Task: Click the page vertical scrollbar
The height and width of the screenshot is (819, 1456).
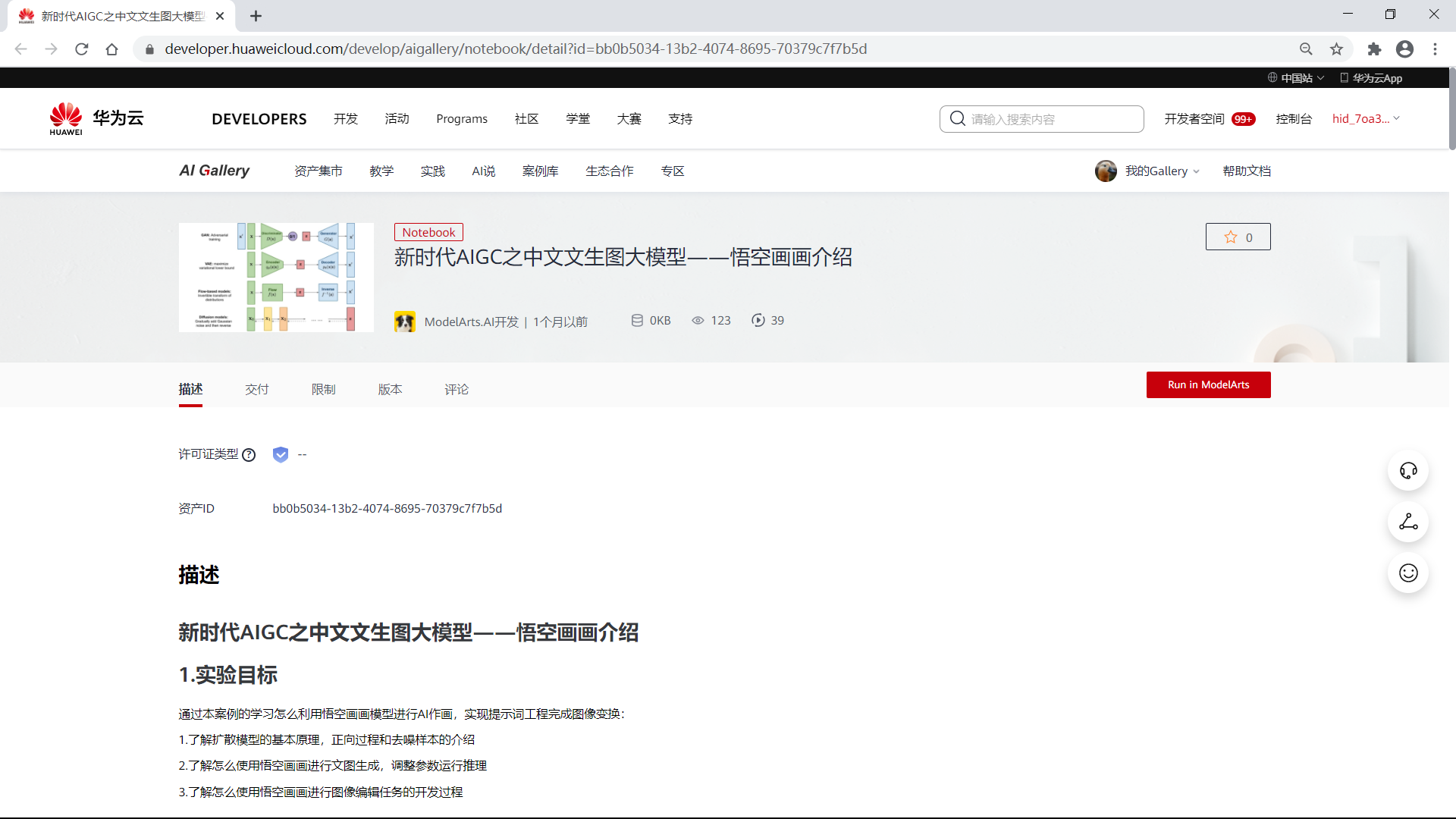Action: (1451, 110)
